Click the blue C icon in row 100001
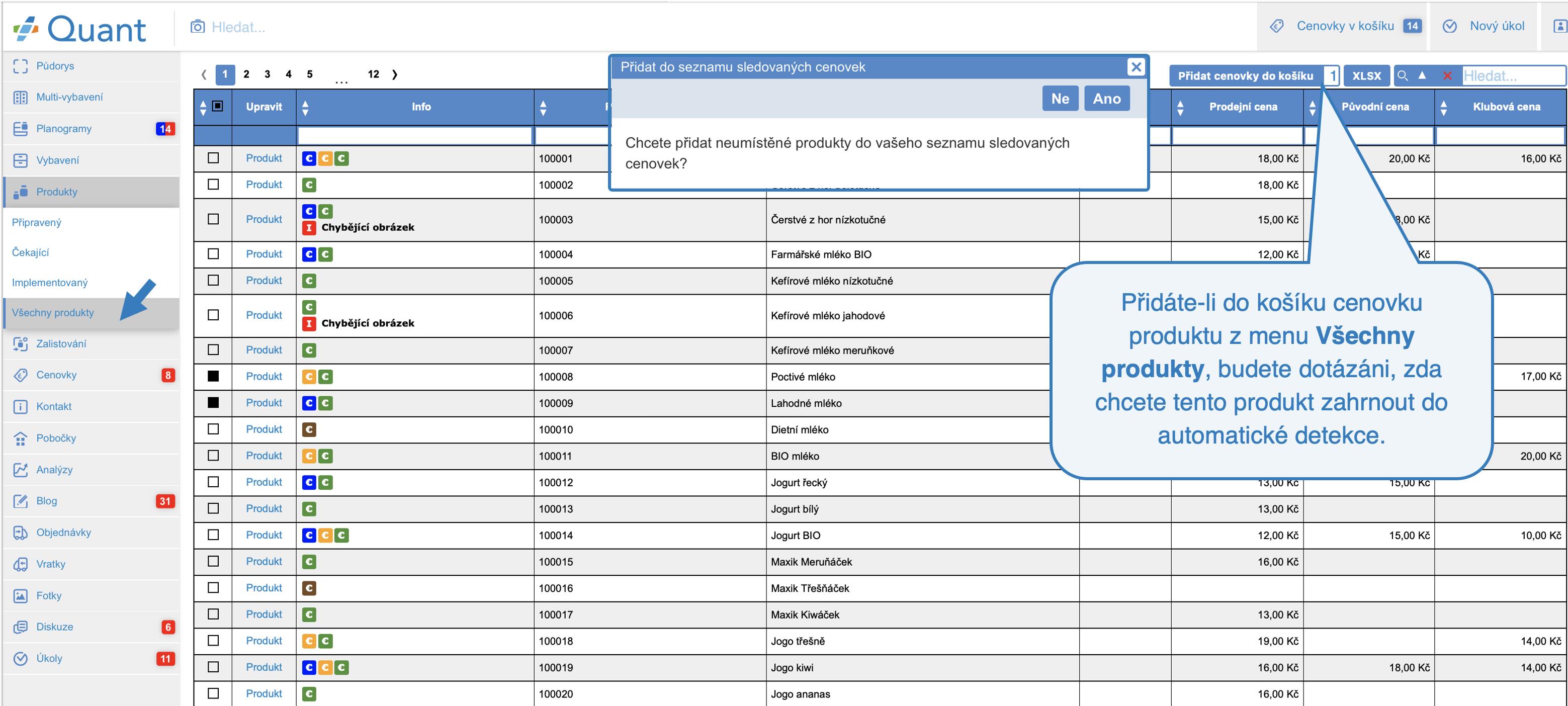 point(309,158)
